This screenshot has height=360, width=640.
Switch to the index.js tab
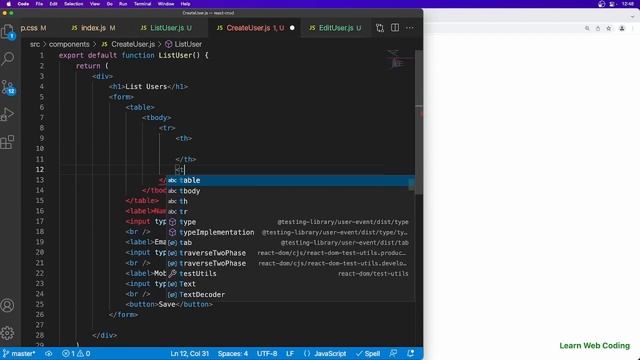[93, 28]
